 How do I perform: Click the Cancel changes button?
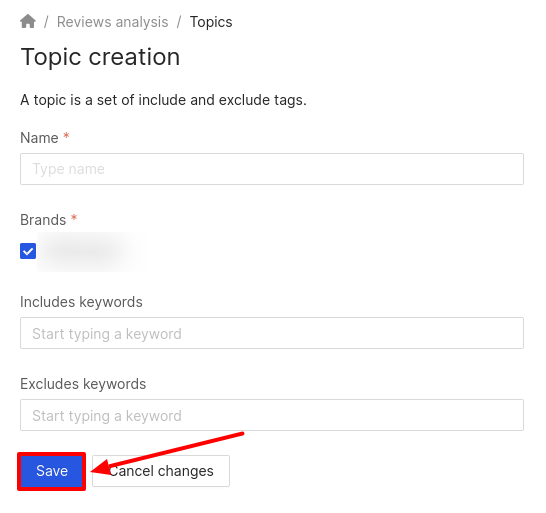pos(161,471)
